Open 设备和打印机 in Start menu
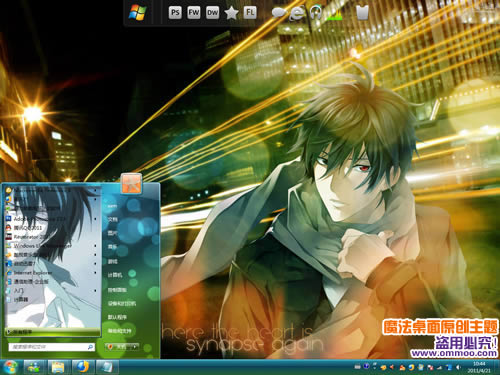500x375 pixels. (122, 303)
